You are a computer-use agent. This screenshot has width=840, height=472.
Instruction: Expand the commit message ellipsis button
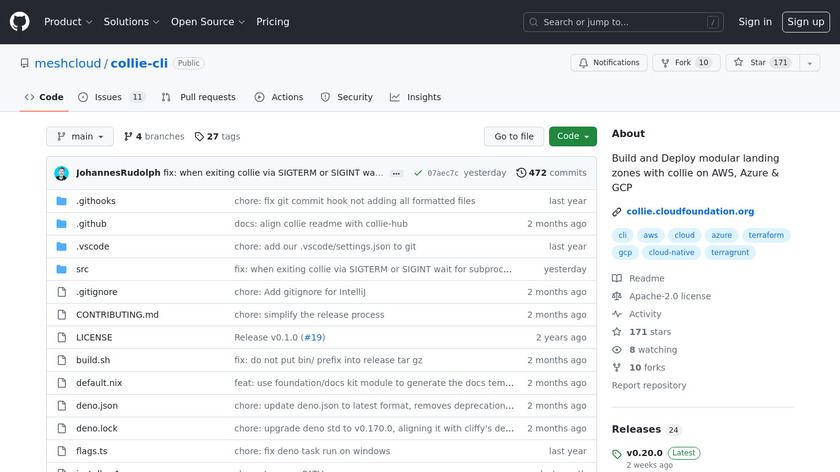pyautogui.click(x=396, y=174)
